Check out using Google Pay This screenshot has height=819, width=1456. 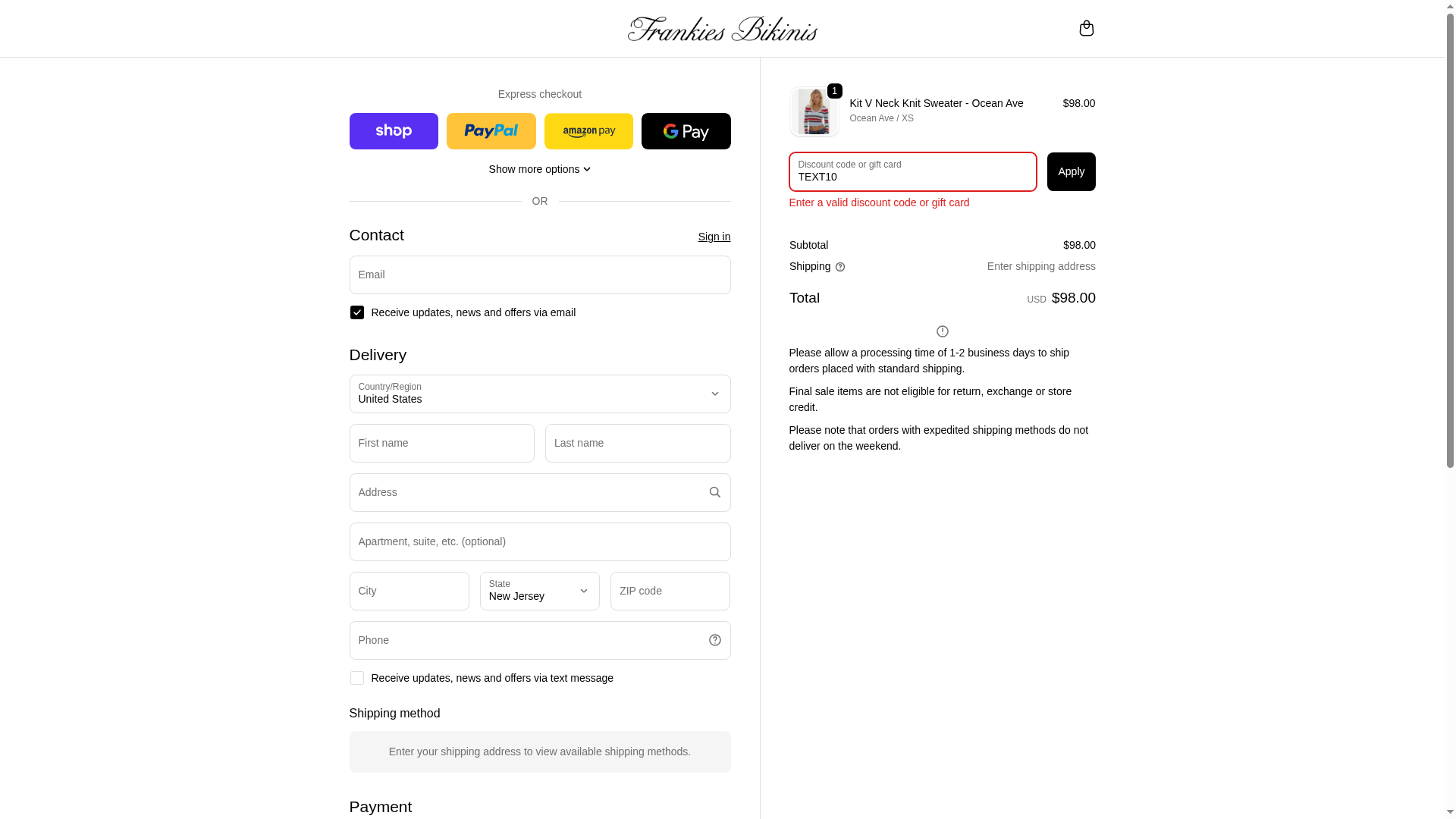click(686, 131)
